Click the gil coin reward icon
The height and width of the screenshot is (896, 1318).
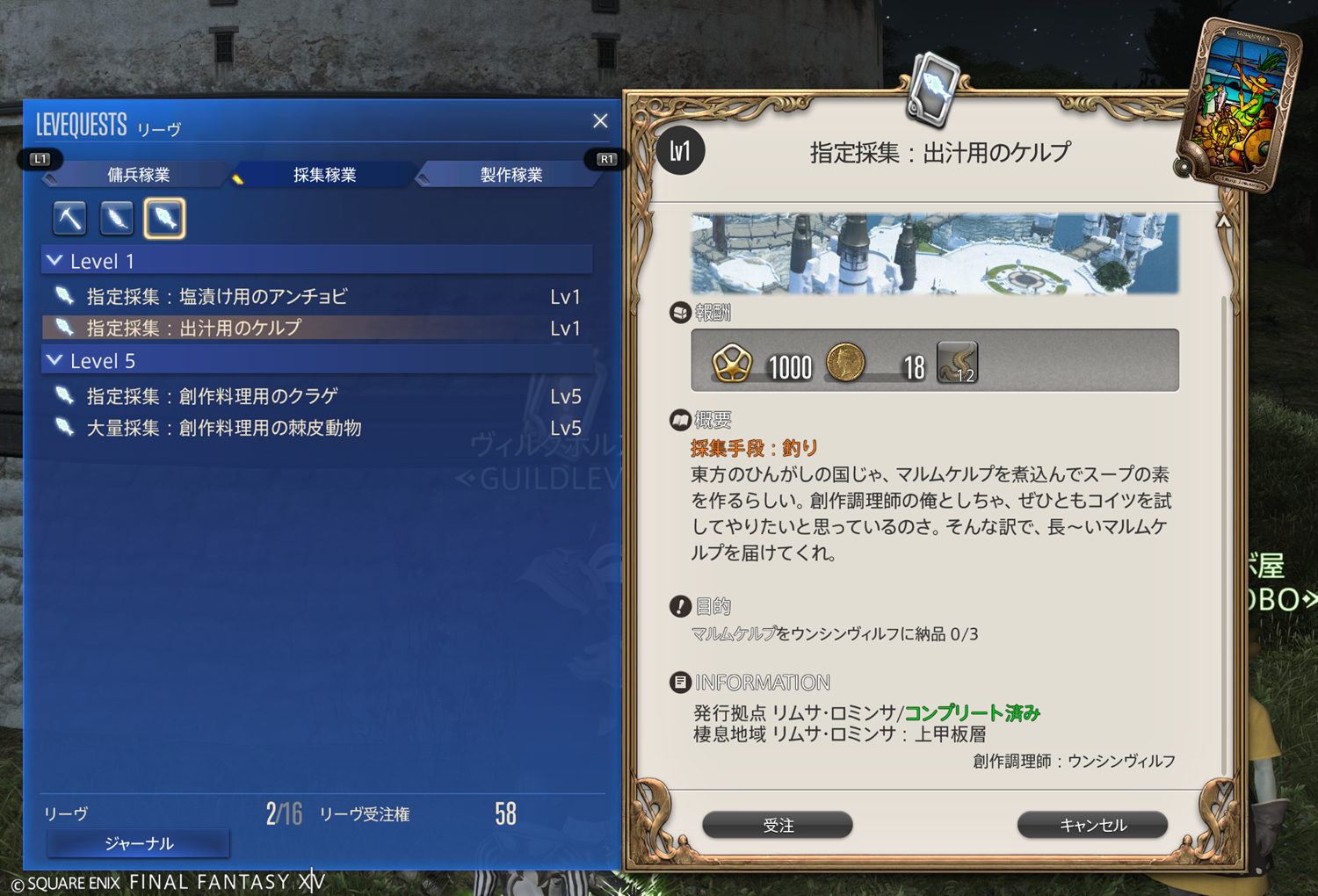pyautogui.click(x=845, y=363)
